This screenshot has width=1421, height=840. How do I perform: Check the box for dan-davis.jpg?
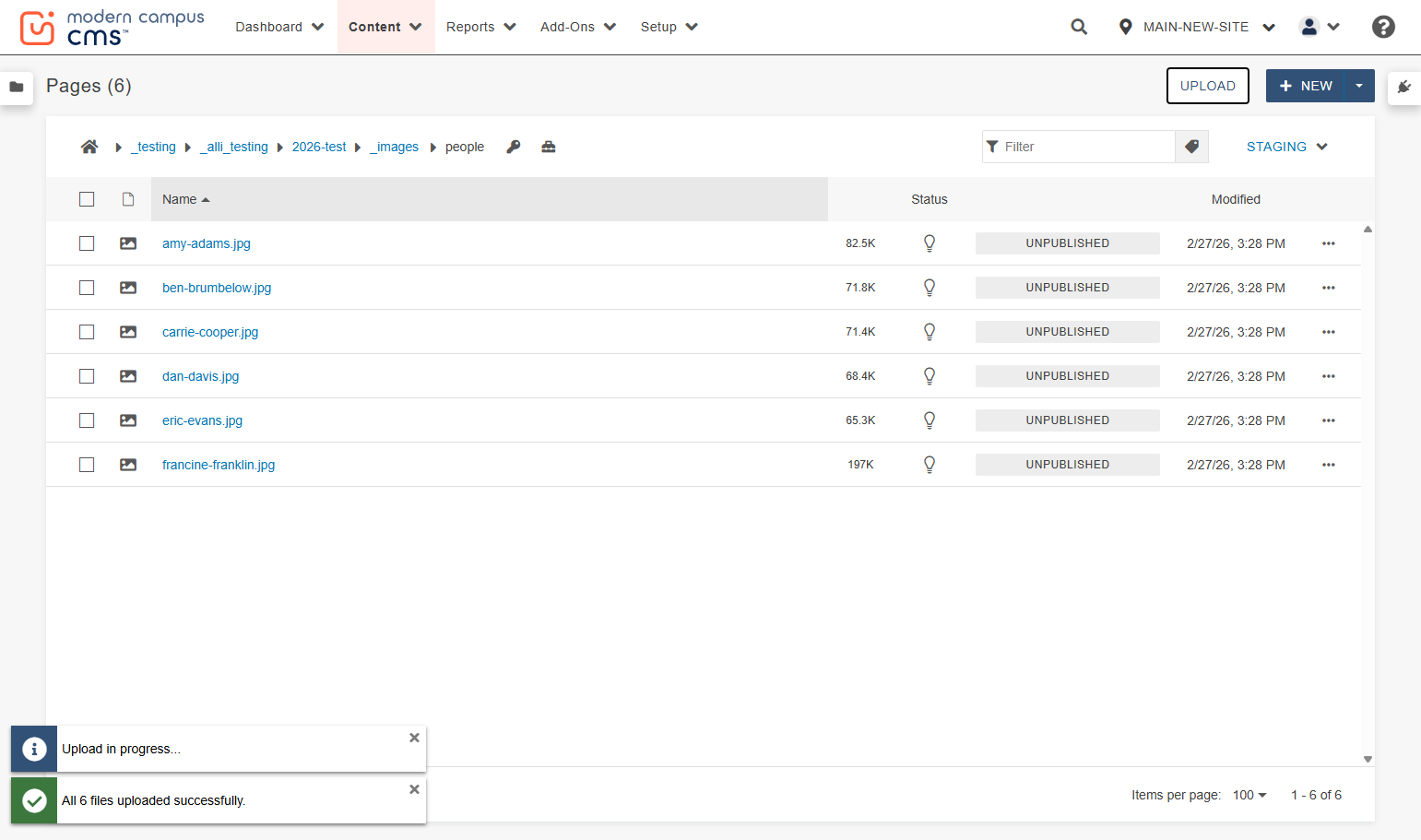(x=87, y=376)
